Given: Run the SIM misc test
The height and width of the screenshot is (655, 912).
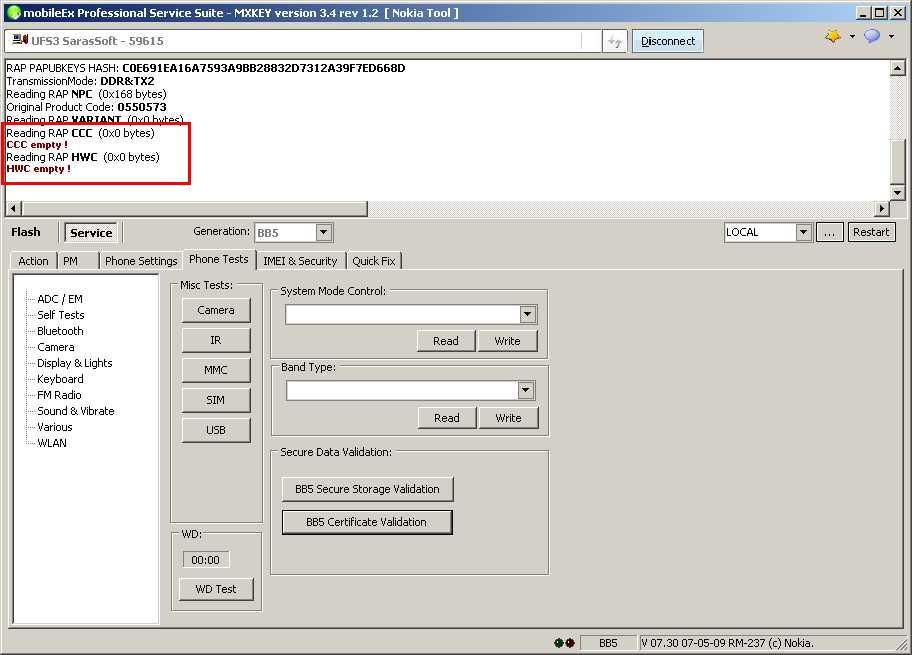Looking at the screenshot, I should [216, 400].
